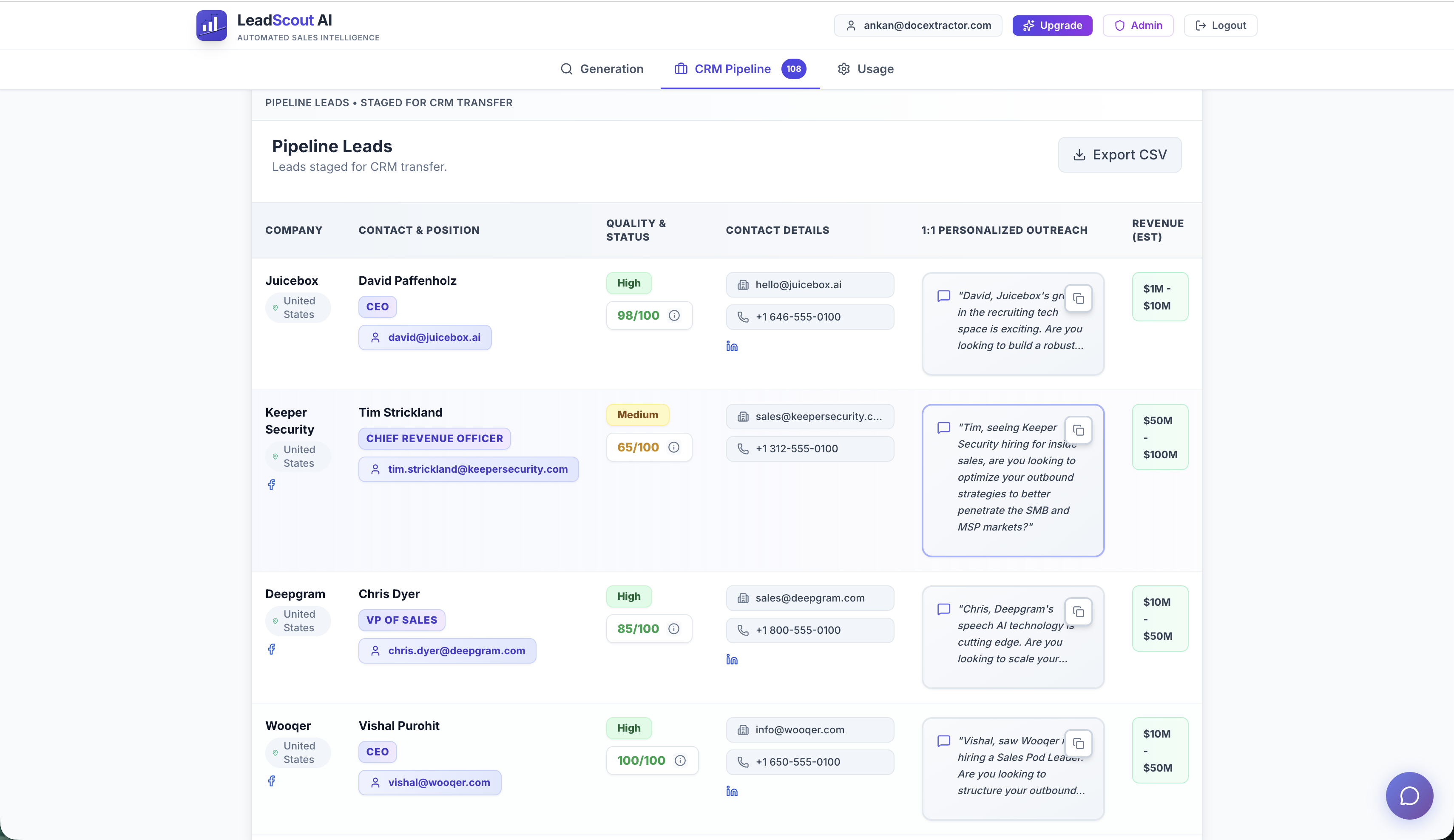
Task: Open the Admin panel
Action: coord(1137,25)
